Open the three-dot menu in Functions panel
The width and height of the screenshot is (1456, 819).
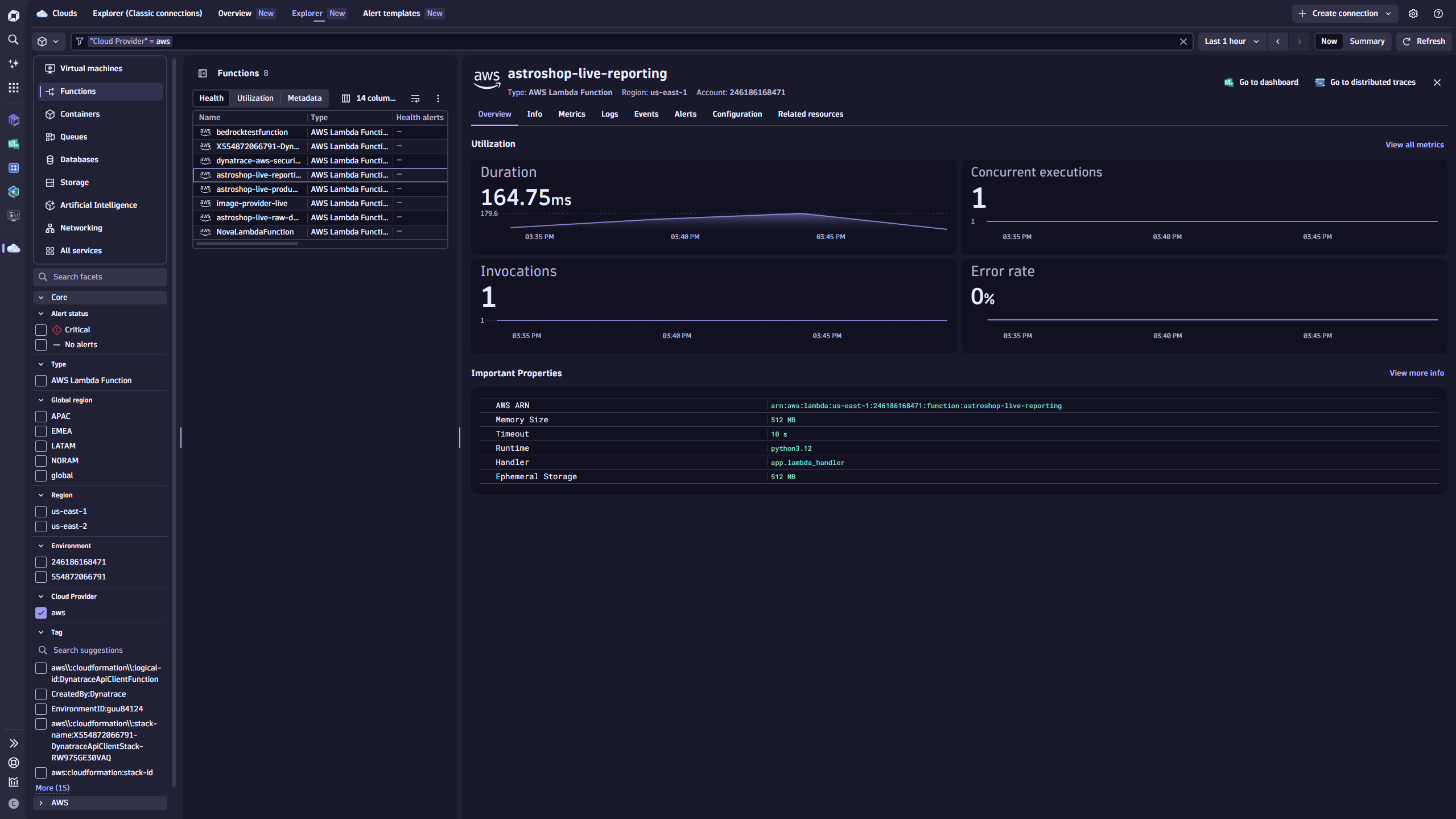coord(438,98)
